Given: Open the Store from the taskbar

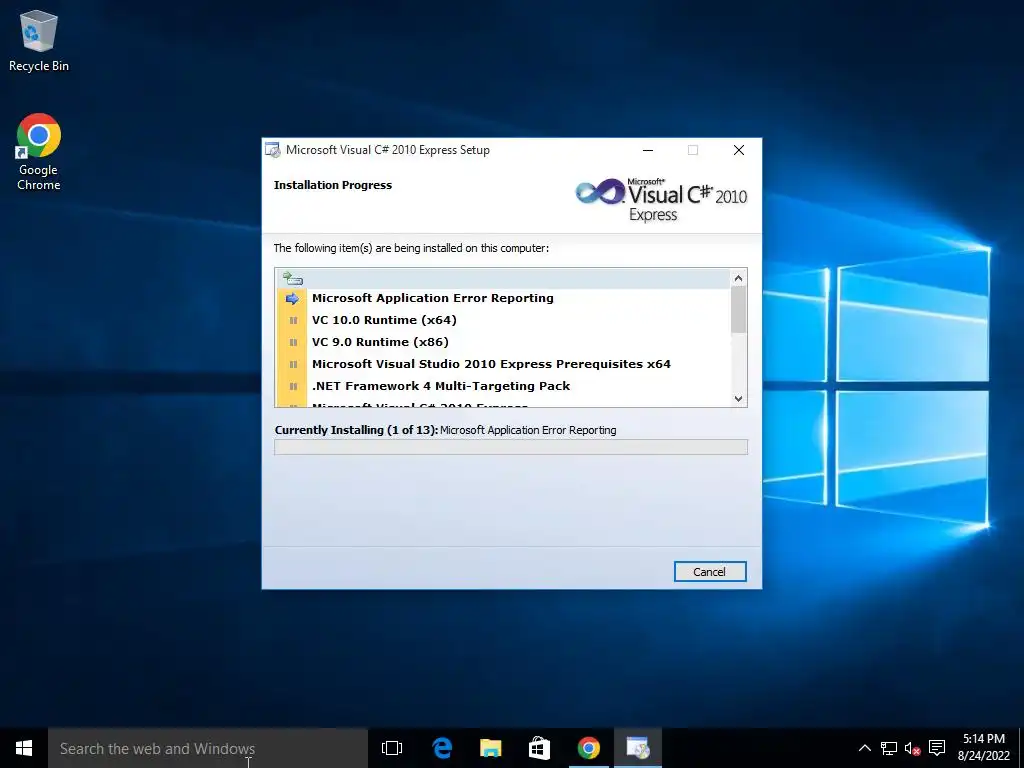Looking at the screenshot, I should point(539,748).
